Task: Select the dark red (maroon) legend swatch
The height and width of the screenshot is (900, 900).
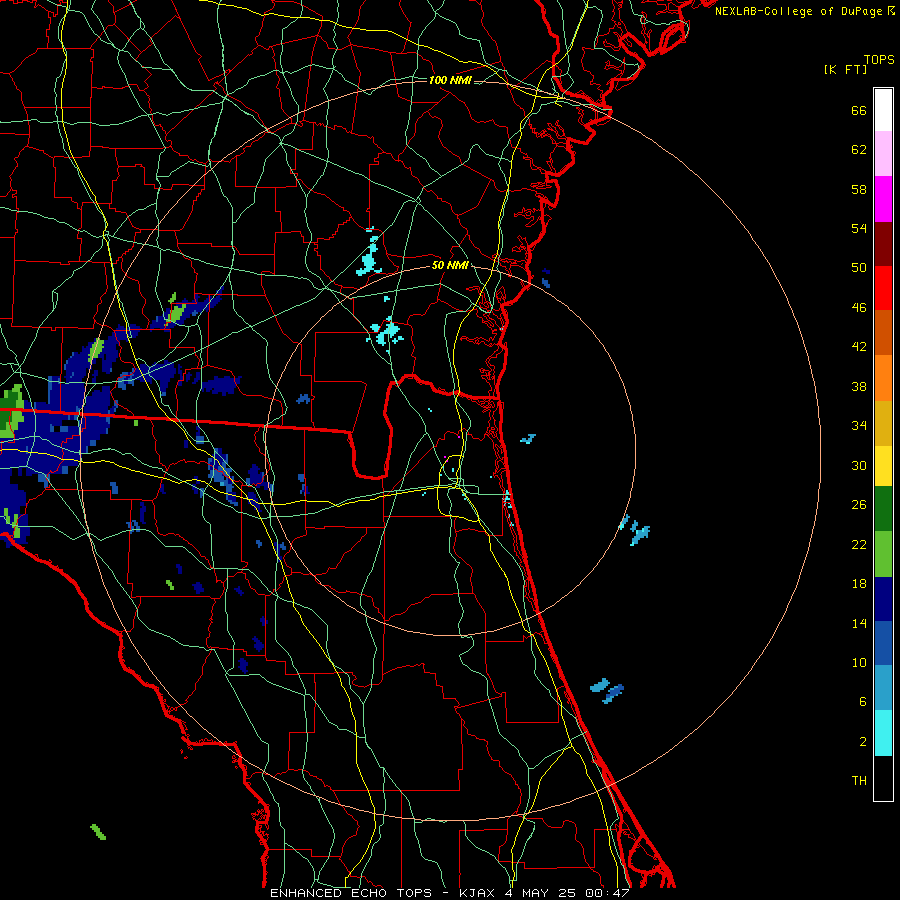Action: 883,244
